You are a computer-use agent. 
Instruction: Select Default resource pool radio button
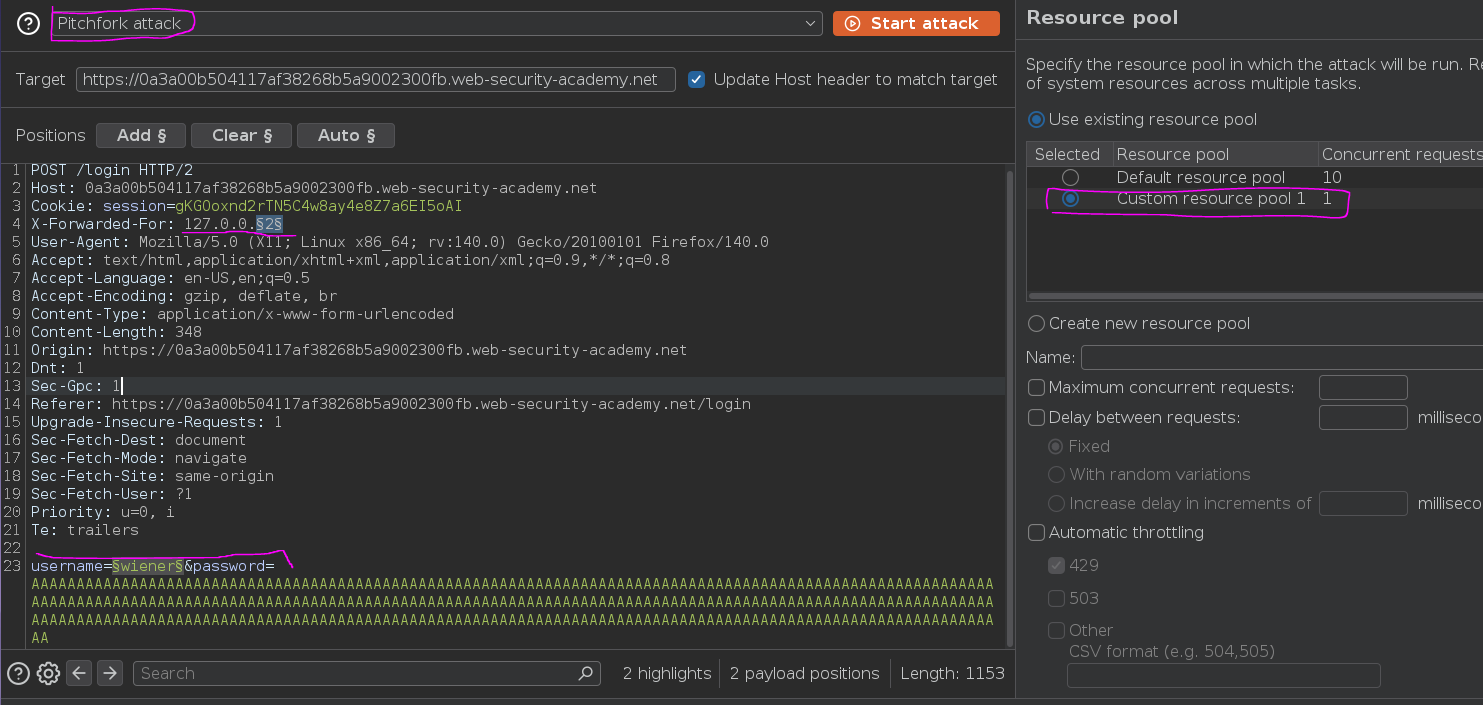[x=1071, y=177]
